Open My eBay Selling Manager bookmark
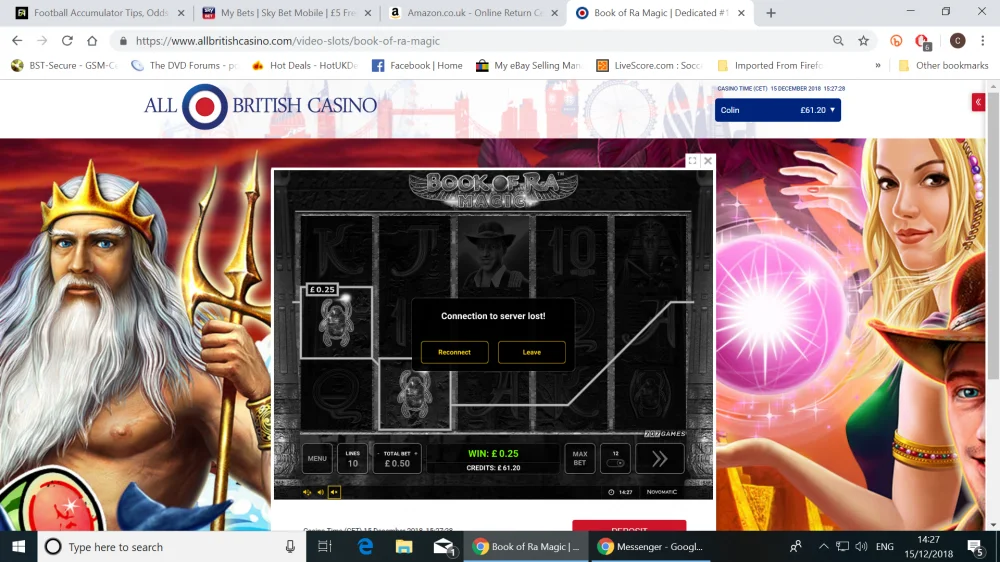 (529, 65)
